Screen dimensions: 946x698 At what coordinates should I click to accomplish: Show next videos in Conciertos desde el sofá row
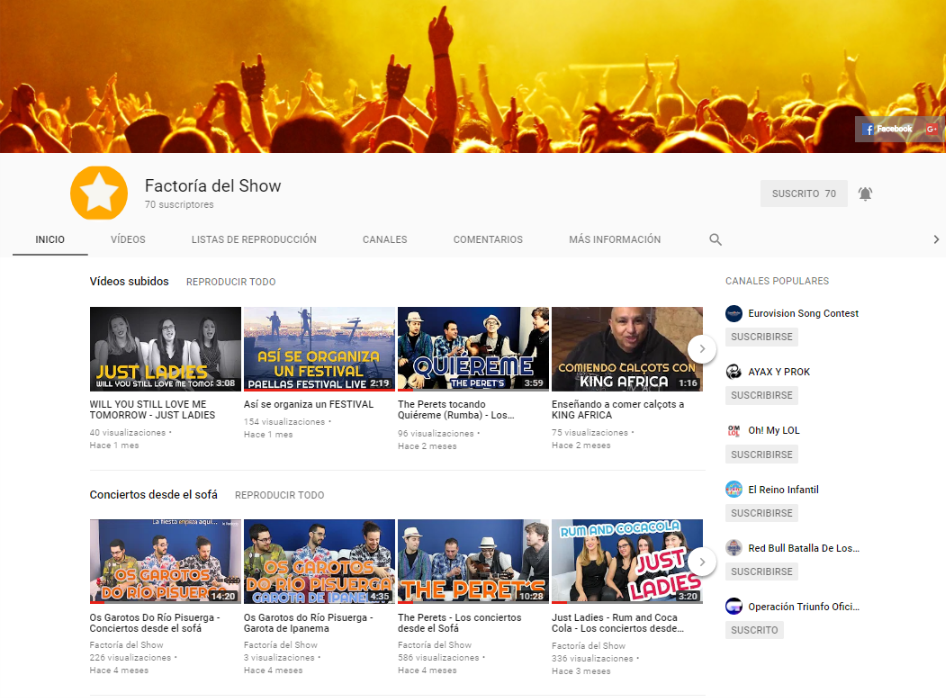pyautogui.click(x=702, y=562)
